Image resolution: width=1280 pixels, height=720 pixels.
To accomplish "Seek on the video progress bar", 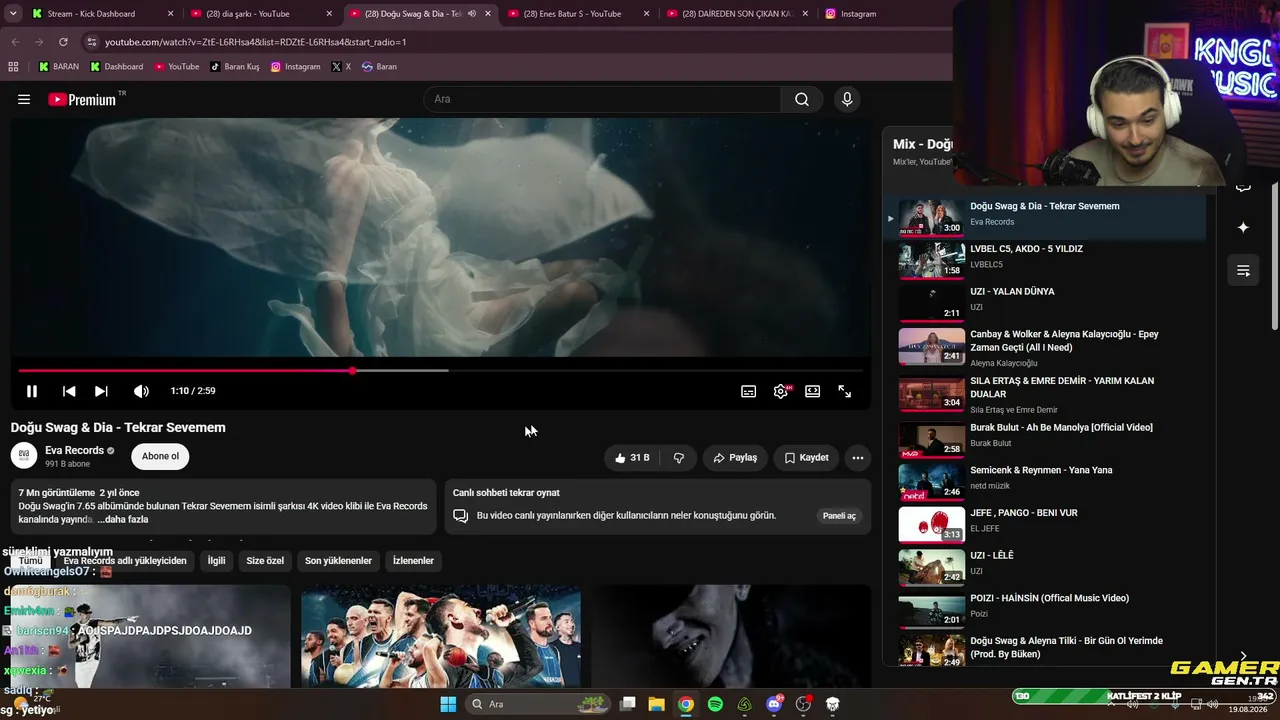I will pos(441,370).
